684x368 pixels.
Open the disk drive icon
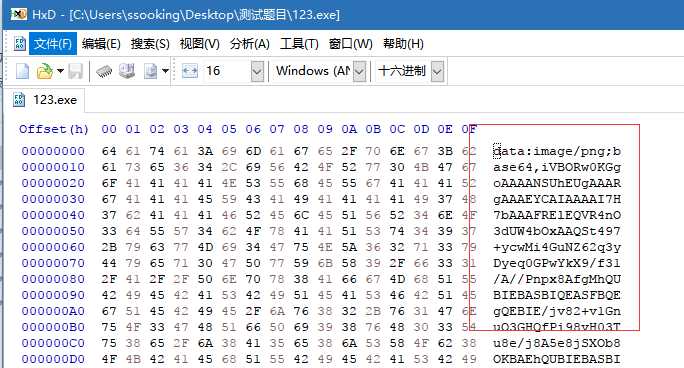[127, 71]
